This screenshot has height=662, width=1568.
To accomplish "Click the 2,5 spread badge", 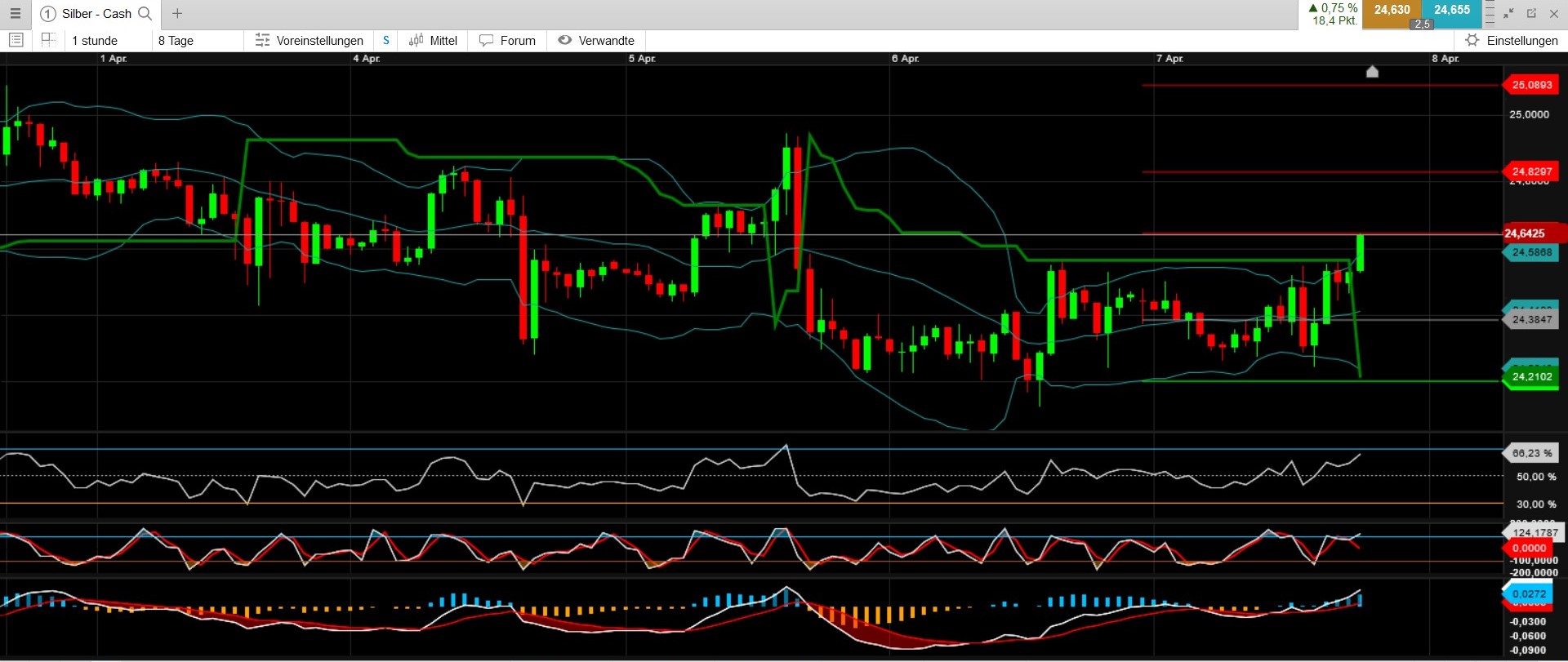I will click(x=1422, y=24).
